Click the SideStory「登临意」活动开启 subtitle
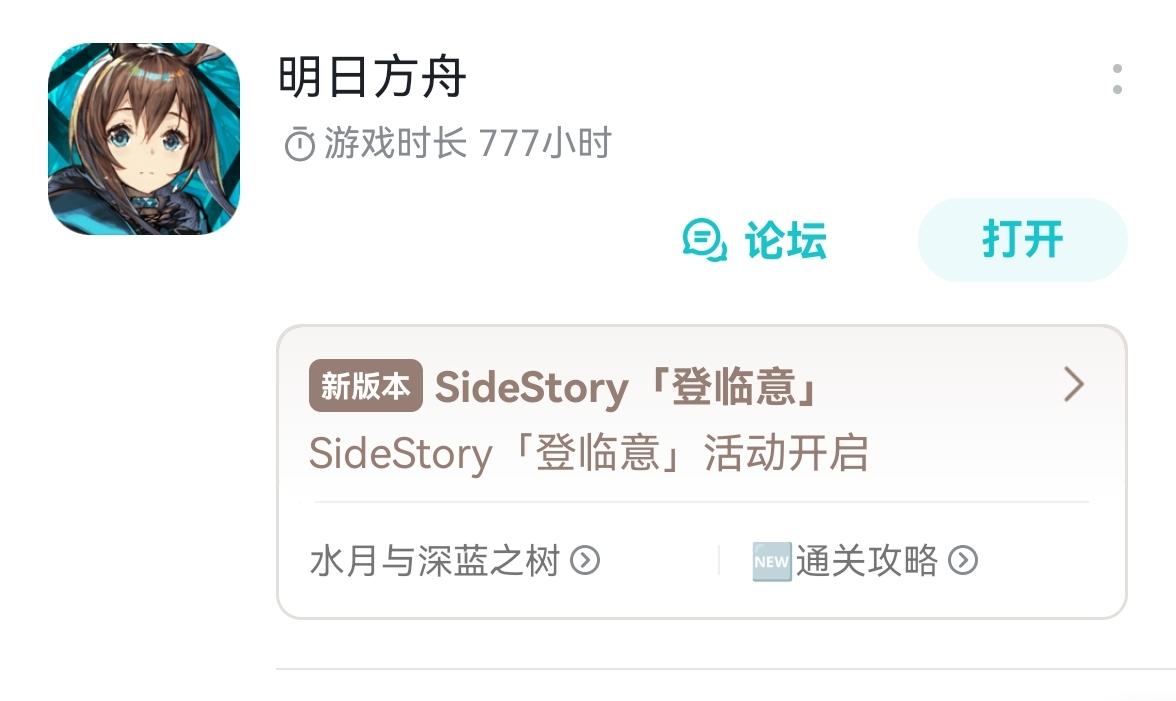Screen dimensions: 1176x701 [x=588, y=454]
